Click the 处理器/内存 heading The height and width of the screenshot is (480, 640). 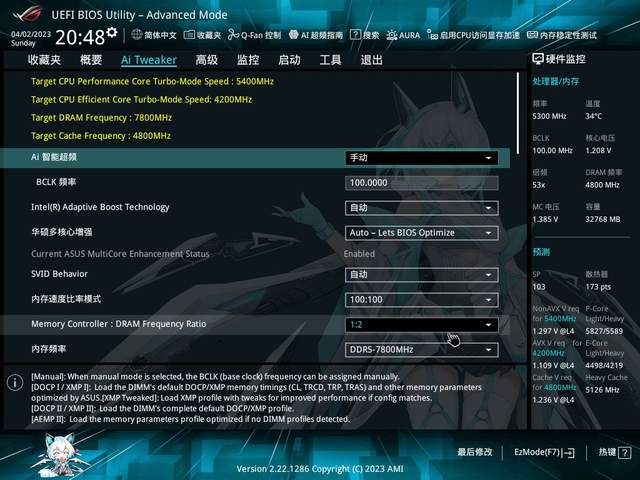pyautogui.click(x=556, y=82)
